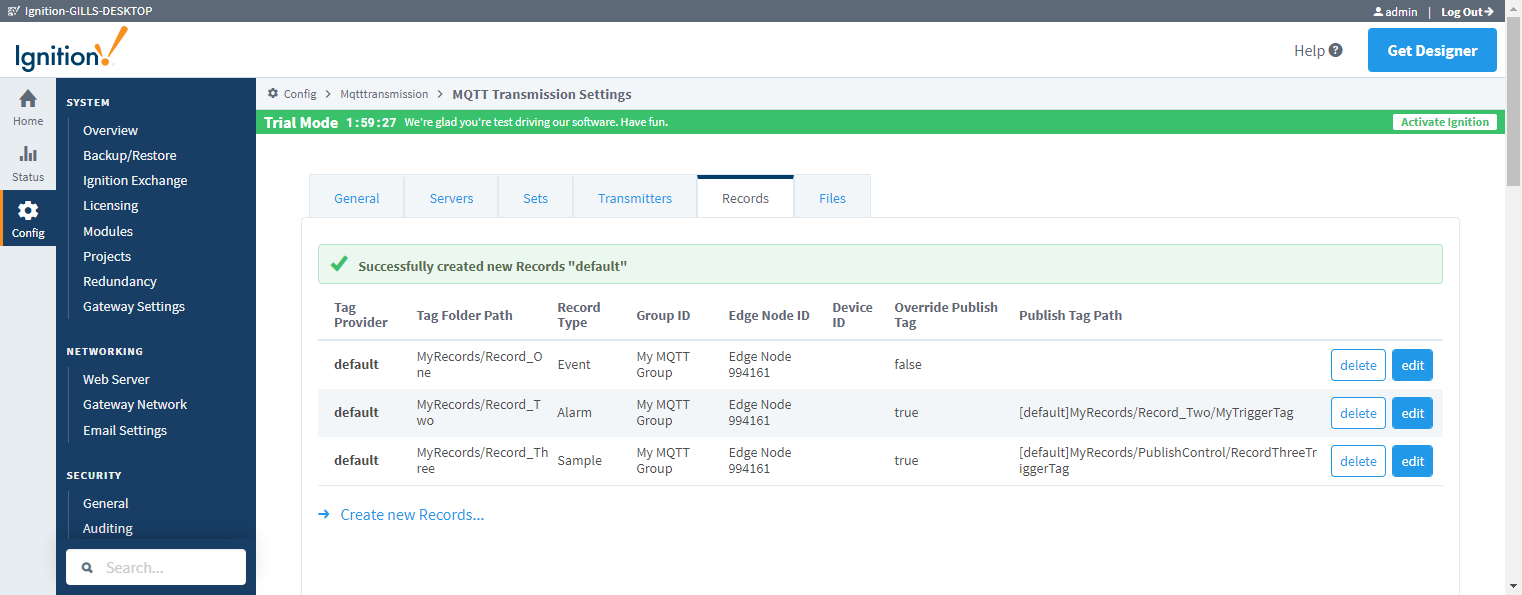This screenshot has width=1522, height=595.
Task: Open Redundancy in the sidebar
Action: coord(120,281)
